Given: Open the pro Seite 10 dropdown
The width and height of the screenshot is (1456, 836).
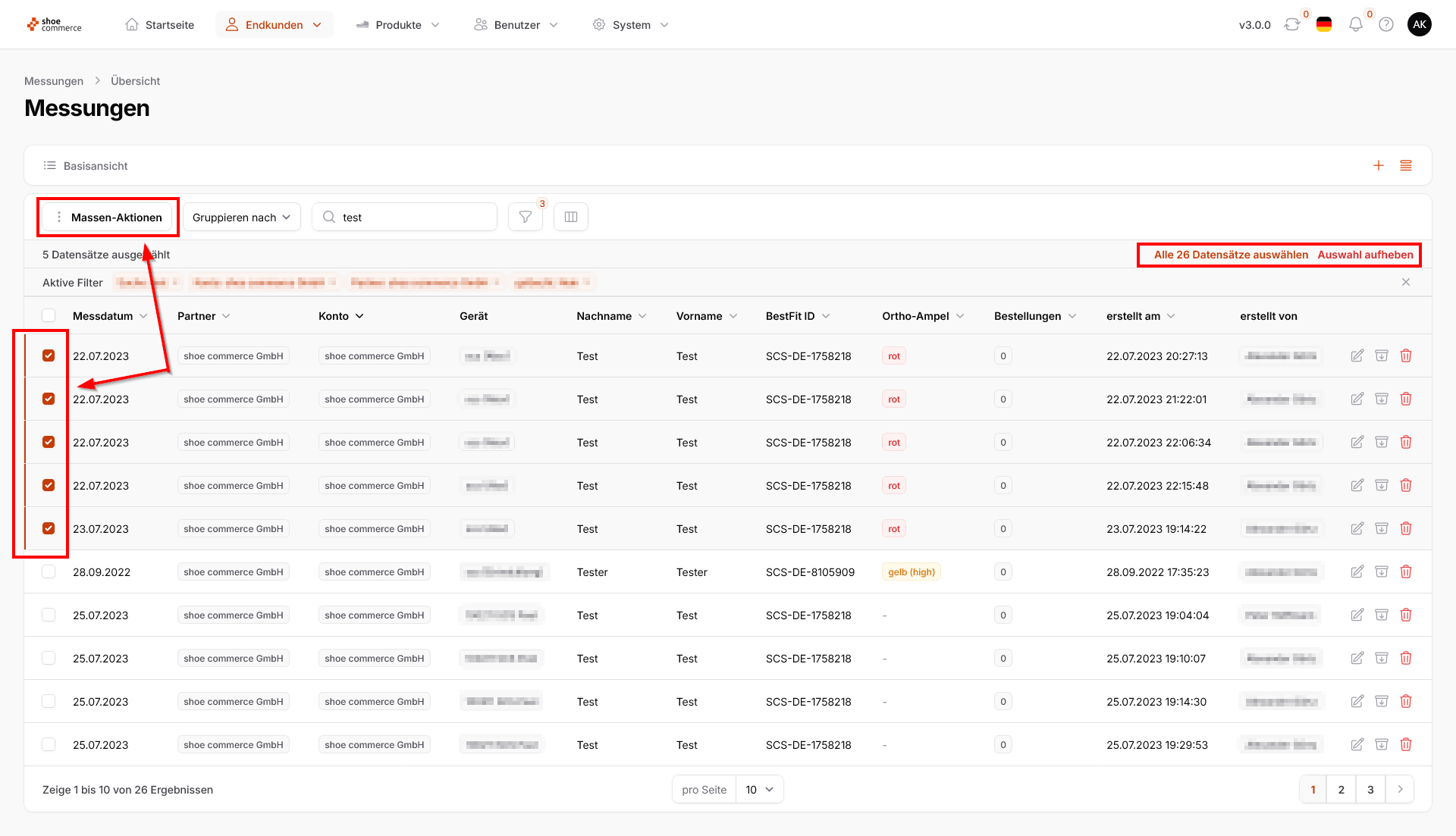Looking at the screenshot, I should pyautogui.click(x=759, y=790).
